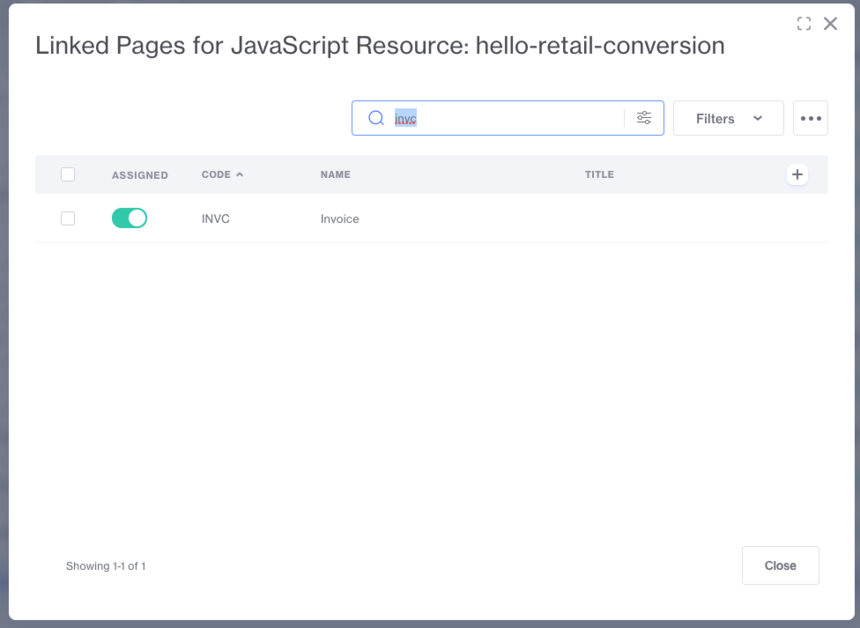The height and width of the screenshot is (628, 860).
Task: Check the select-all checkbox in header
Action: [x=68, y=174]
